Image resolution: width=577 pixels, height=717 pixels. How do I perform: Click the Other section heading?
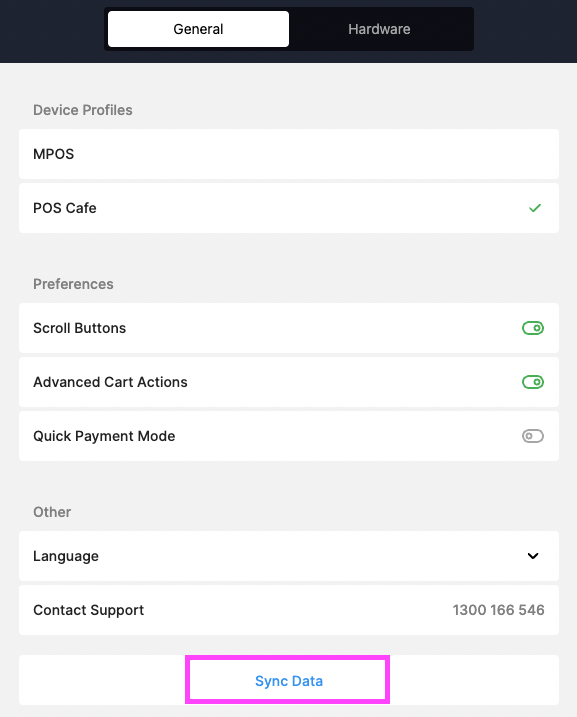(x=52, y=512)
